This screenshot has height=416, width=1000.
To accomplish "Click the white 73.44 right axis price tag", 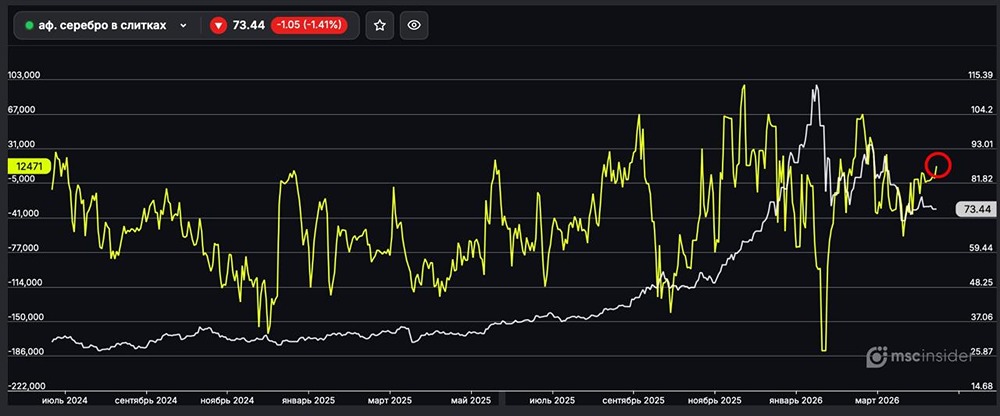I will point(973,209).
